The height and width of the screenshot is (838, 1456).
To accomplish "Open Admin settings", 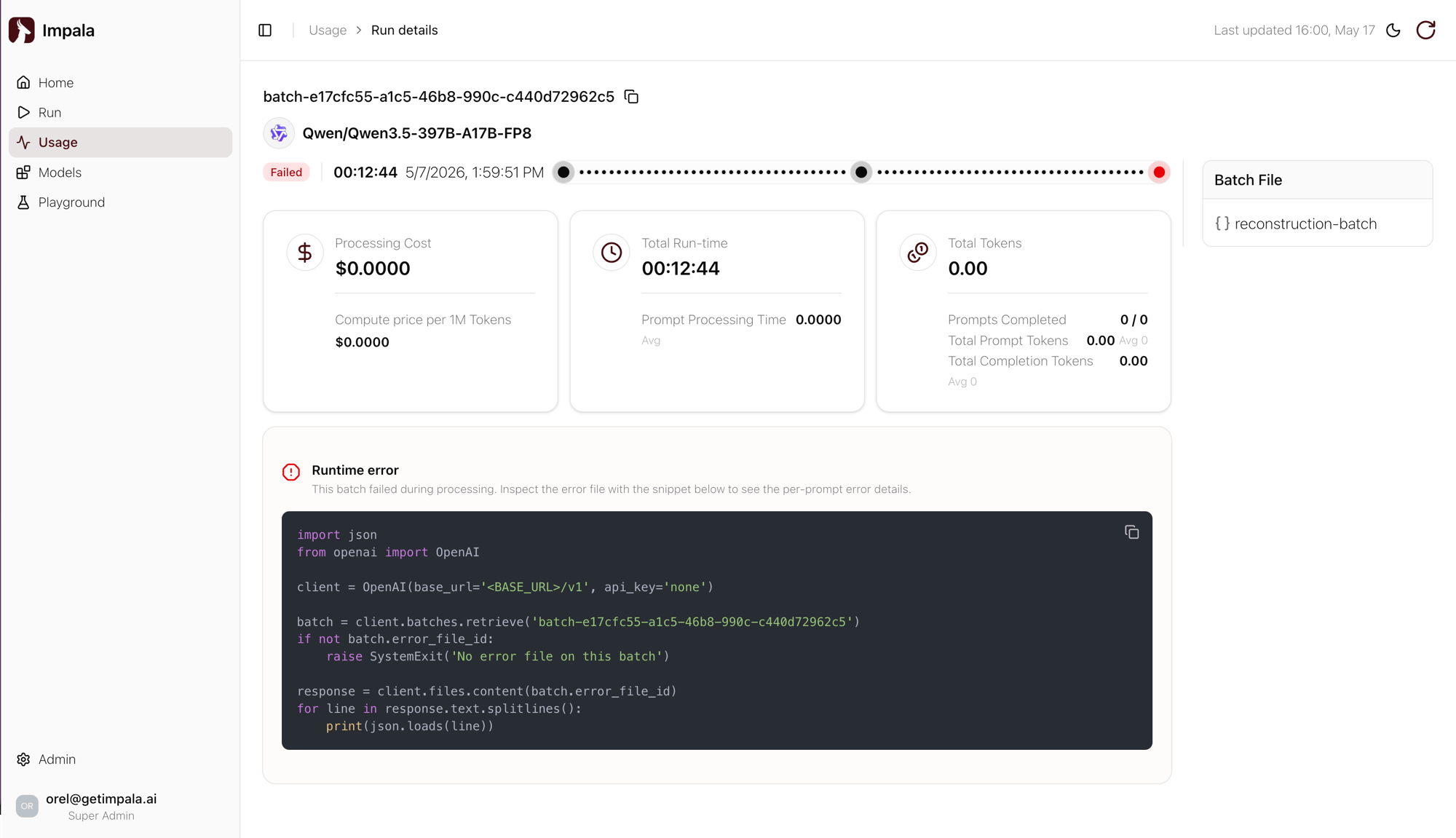I will 120,759.
